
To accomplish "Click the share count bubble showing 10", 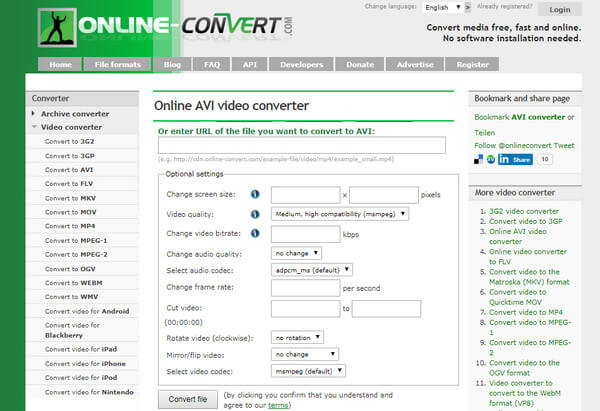I will coord(545,159).
